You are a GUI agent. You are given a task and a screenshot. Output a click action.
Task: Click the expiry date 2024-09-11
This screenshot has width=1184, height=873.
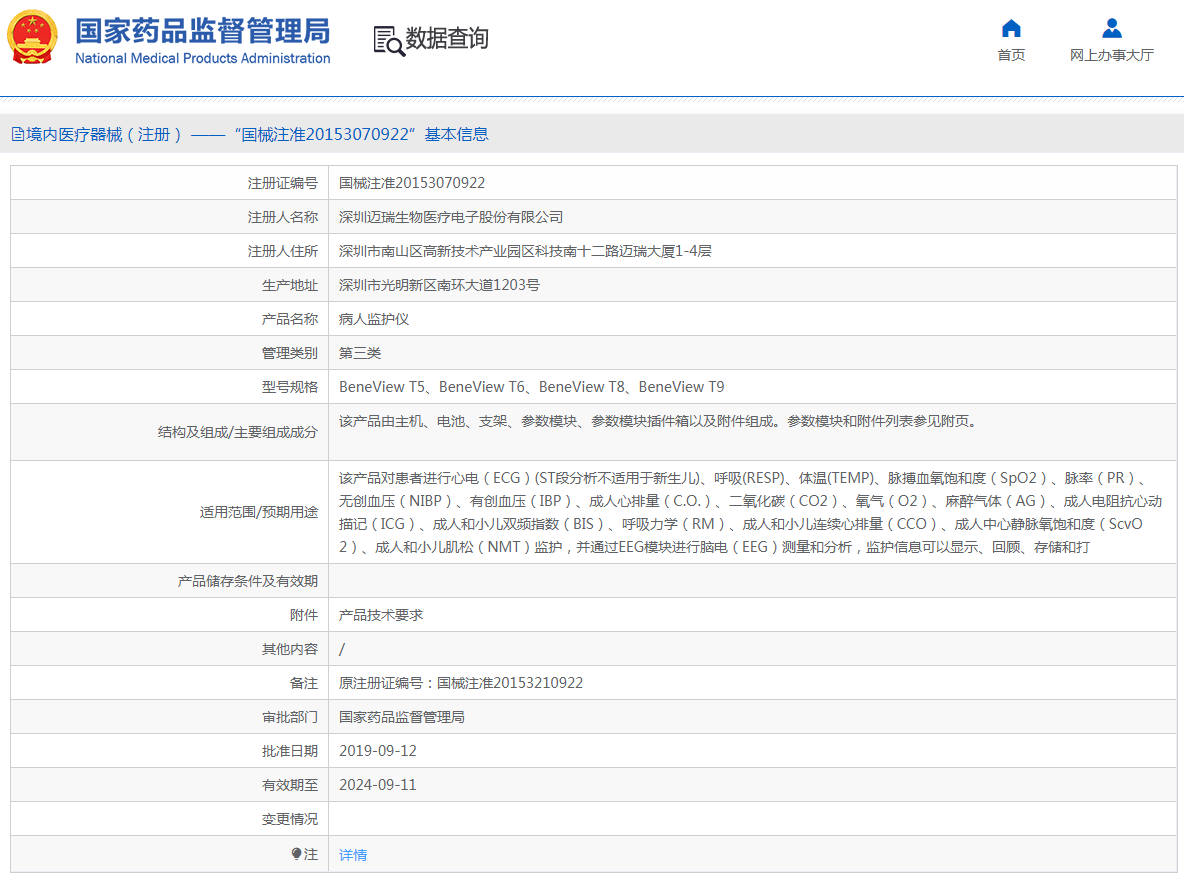[377, 785]
